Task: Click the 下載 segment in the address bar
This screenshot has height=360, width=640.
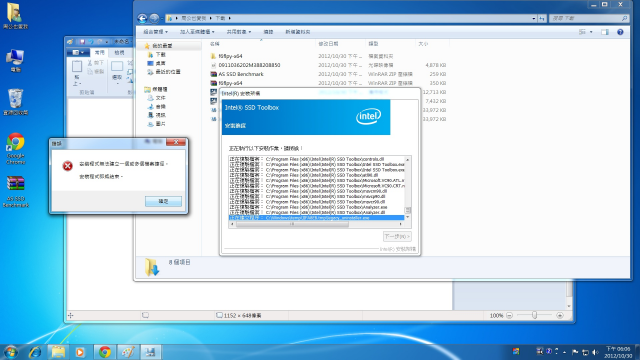Action: click(x=220, y=18)
